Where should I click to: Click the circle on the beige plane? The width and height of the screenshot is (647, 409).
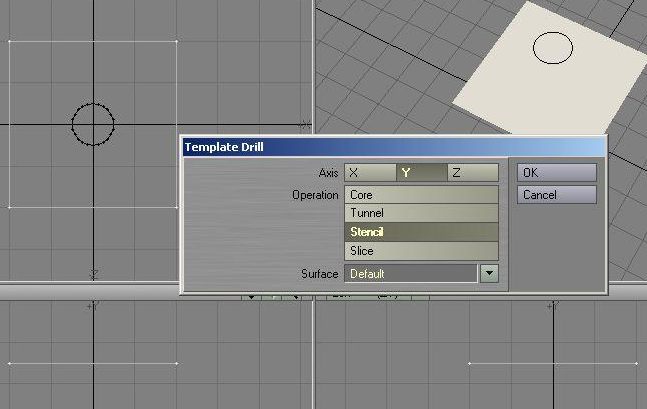[553, 47]
